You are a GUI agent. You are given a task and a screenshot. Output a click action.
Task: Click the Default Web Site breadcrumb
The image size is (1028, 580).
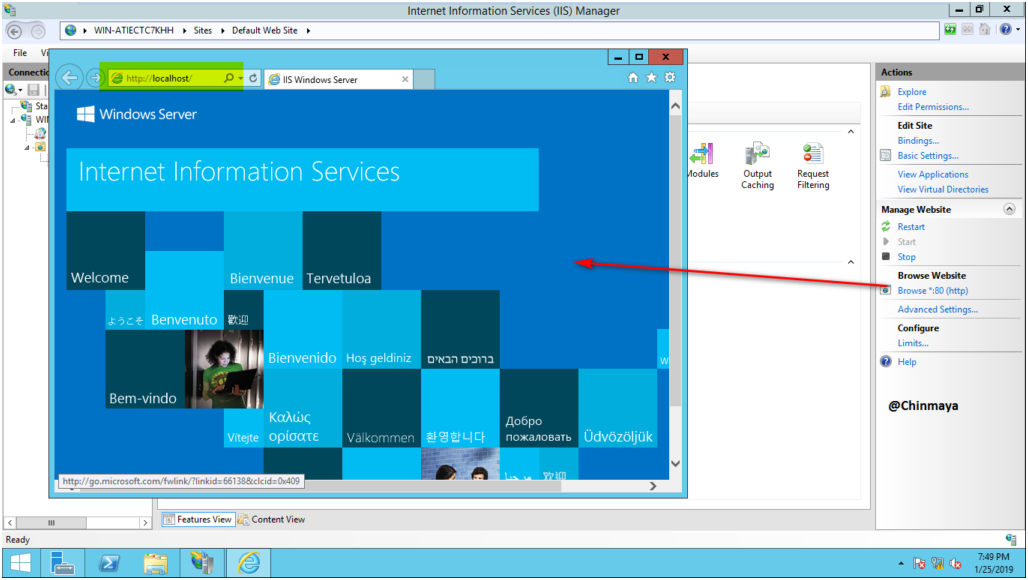[x=264, y=30]
